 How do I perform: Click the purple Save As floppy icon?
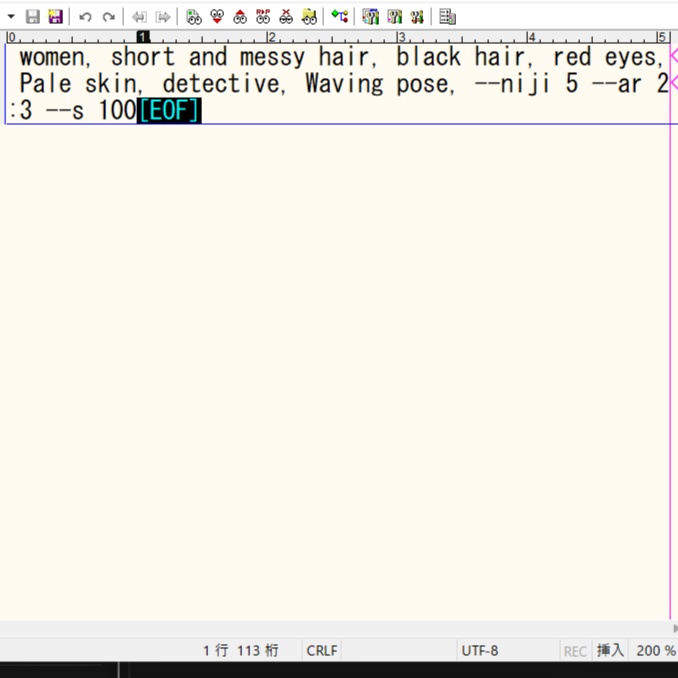(55, 17)
